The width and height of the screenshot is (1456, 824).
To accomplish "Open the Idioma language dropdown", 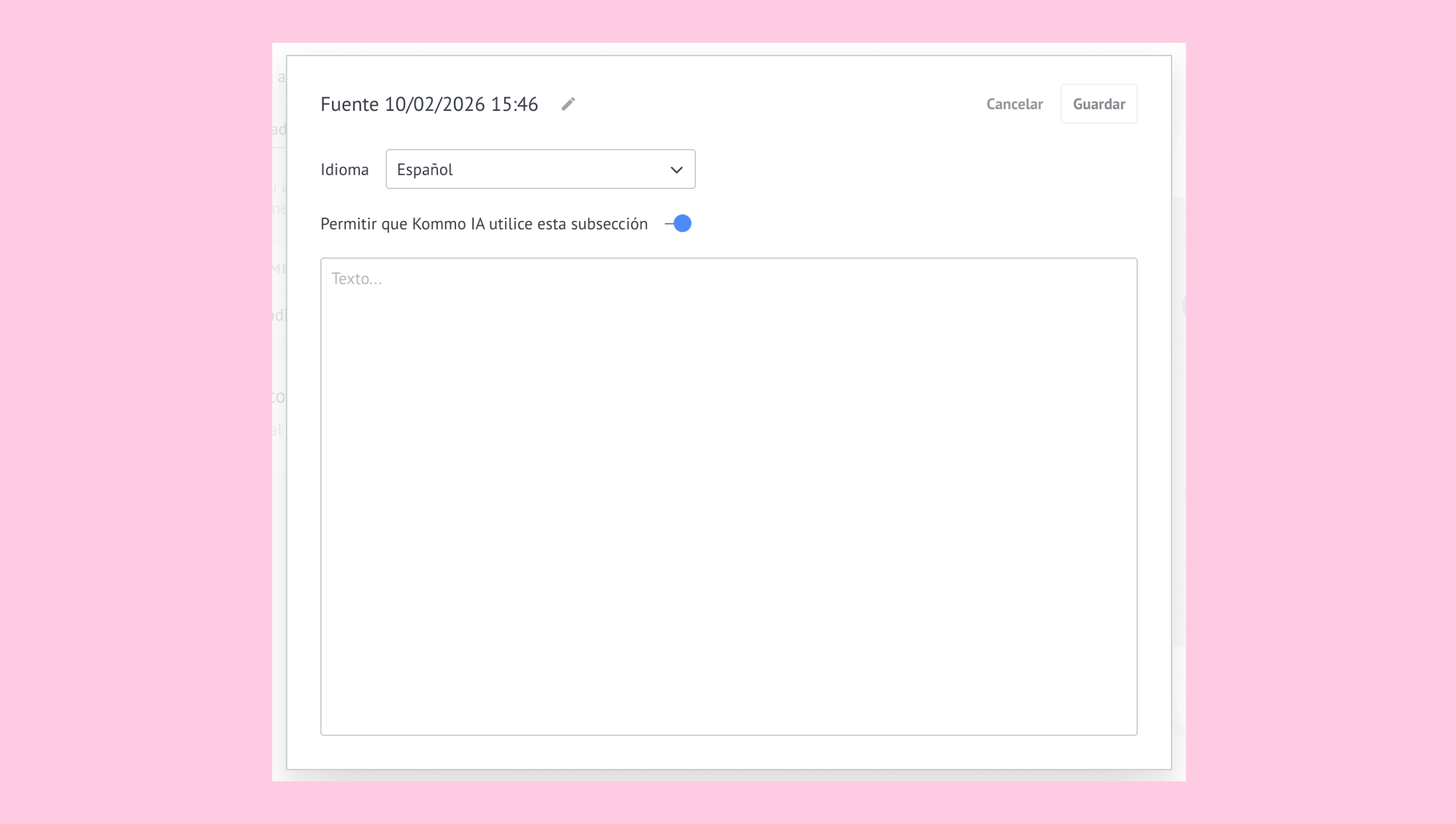I will 540,169.
